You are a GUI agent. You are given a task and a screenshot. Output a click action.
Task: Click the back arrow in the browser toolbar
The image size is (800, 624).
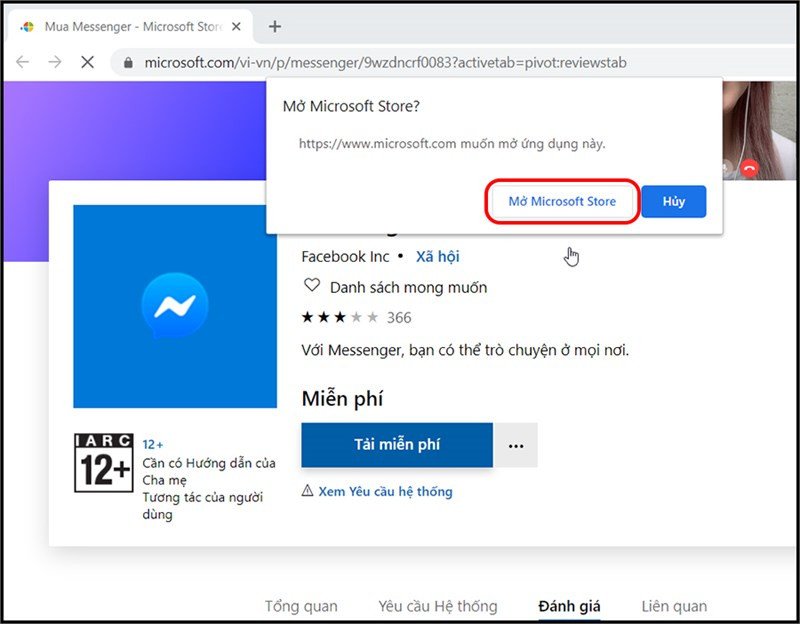click(22, 62)
